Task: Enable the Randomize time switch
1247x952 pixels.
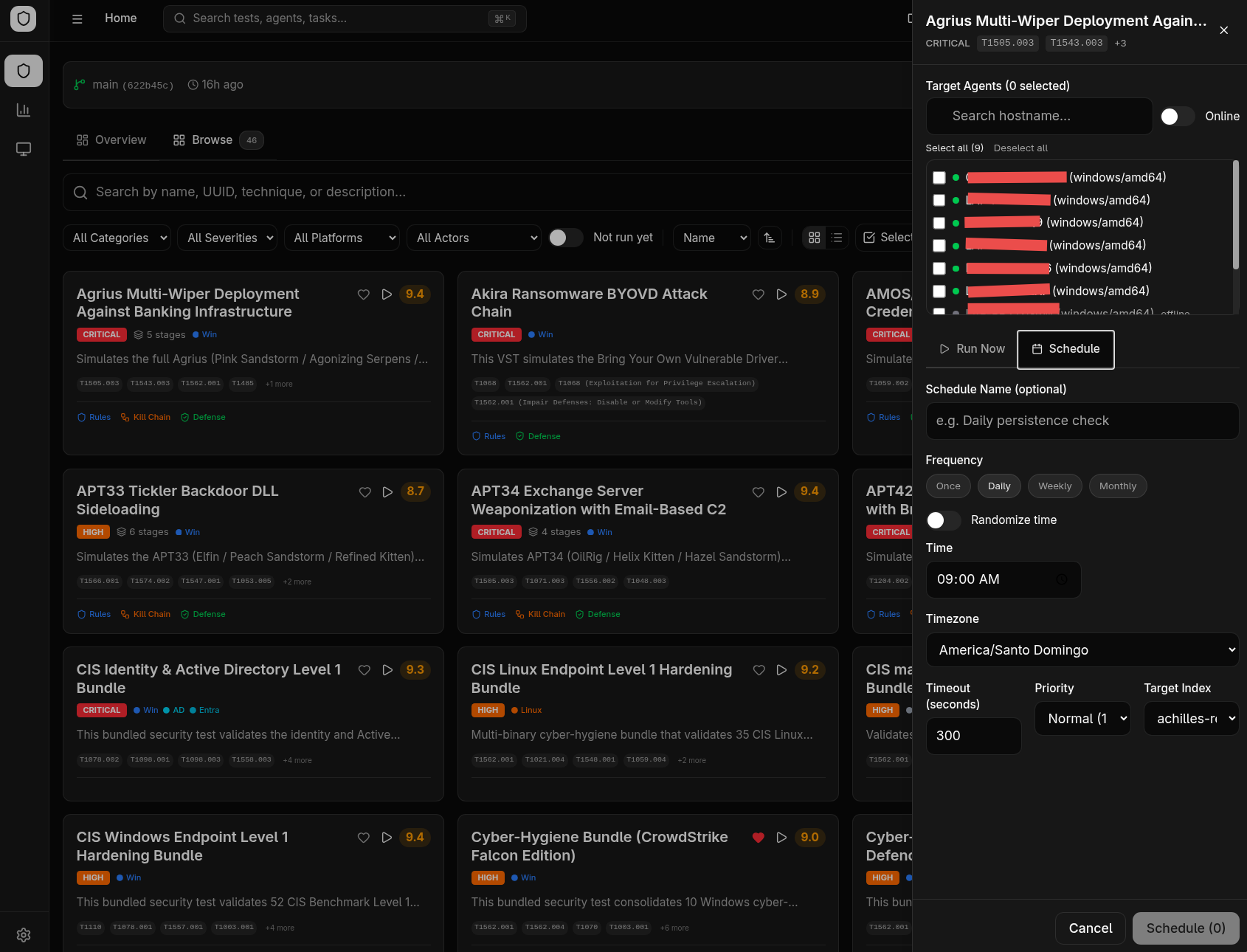Action: tap(943, 520)
